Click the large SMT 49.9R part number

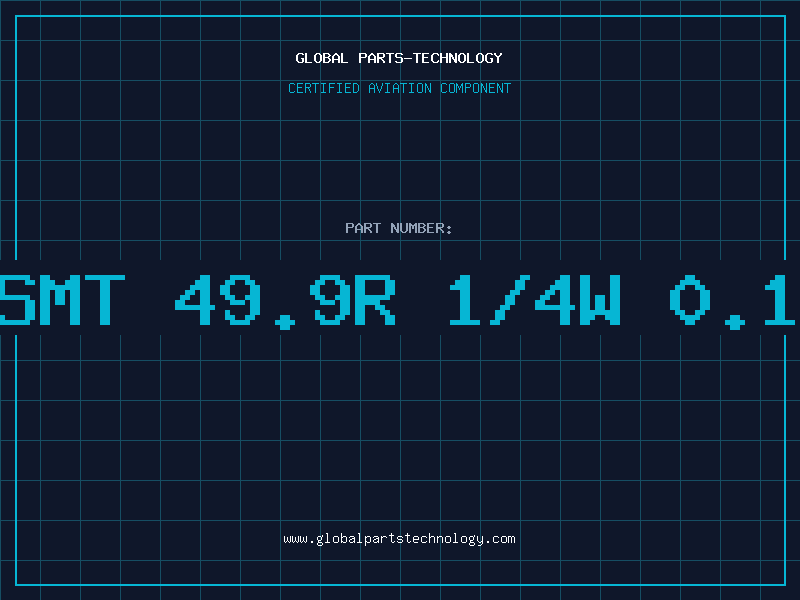click(x=400, y=301)
